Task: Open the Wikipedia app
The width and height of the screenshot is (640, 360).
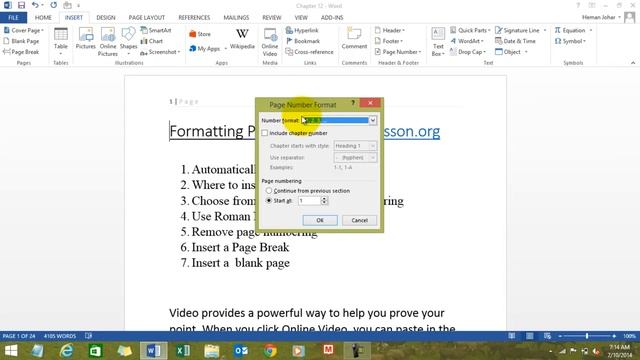Action: point(242,39)
